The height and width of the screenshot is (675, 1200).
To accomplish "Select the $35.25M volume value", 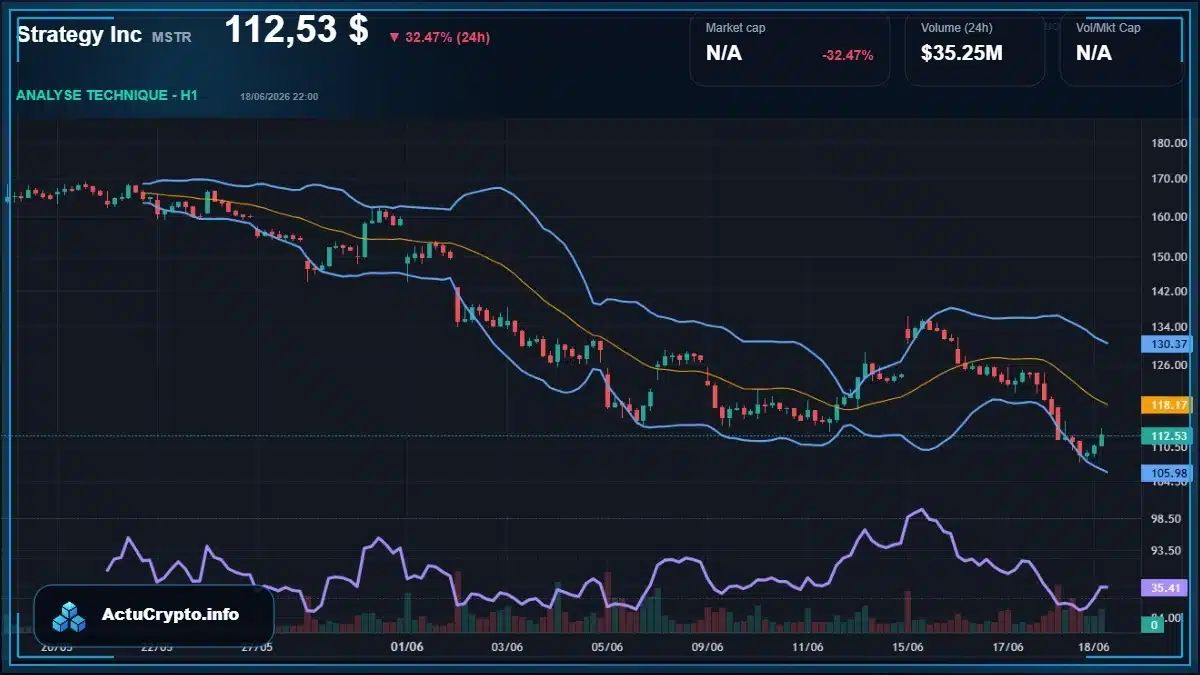I will (962, 54).
